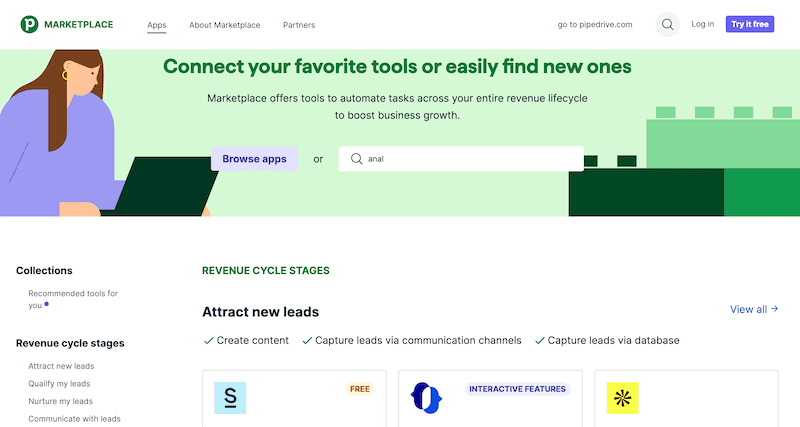Click into the app search input field
Viewport: 800px width, 427px height.
[470, 158]
